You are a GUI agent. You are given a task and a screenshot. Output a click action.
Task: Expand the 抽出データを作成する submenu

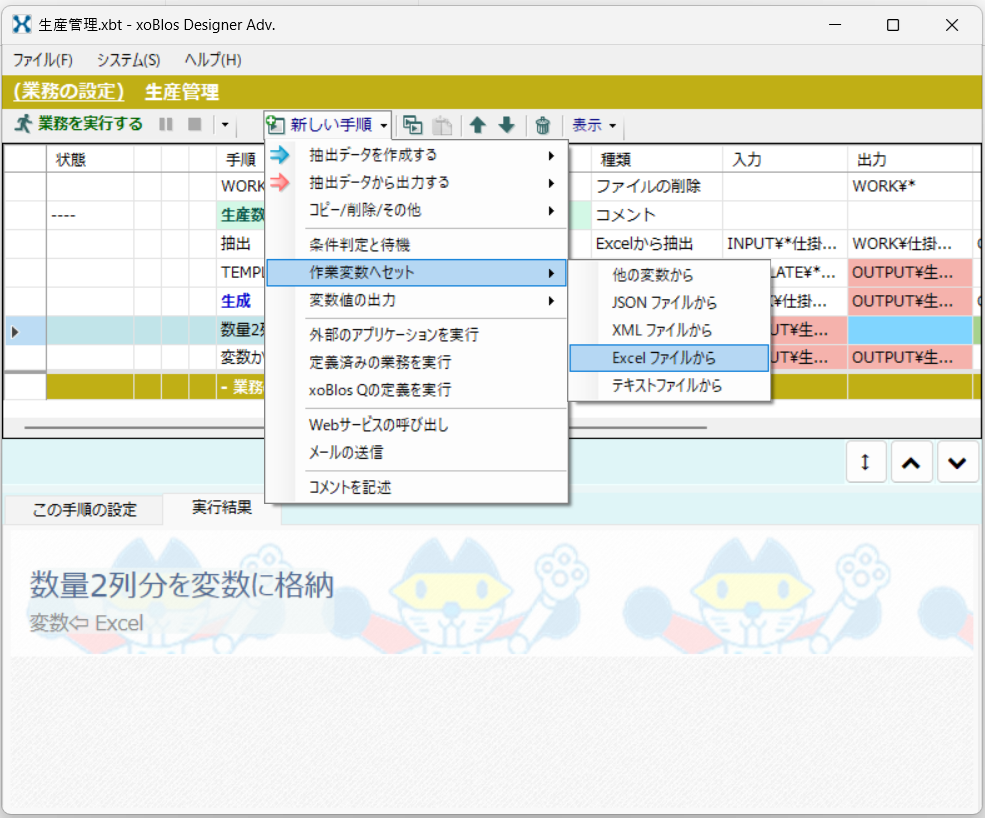(416, 155)
